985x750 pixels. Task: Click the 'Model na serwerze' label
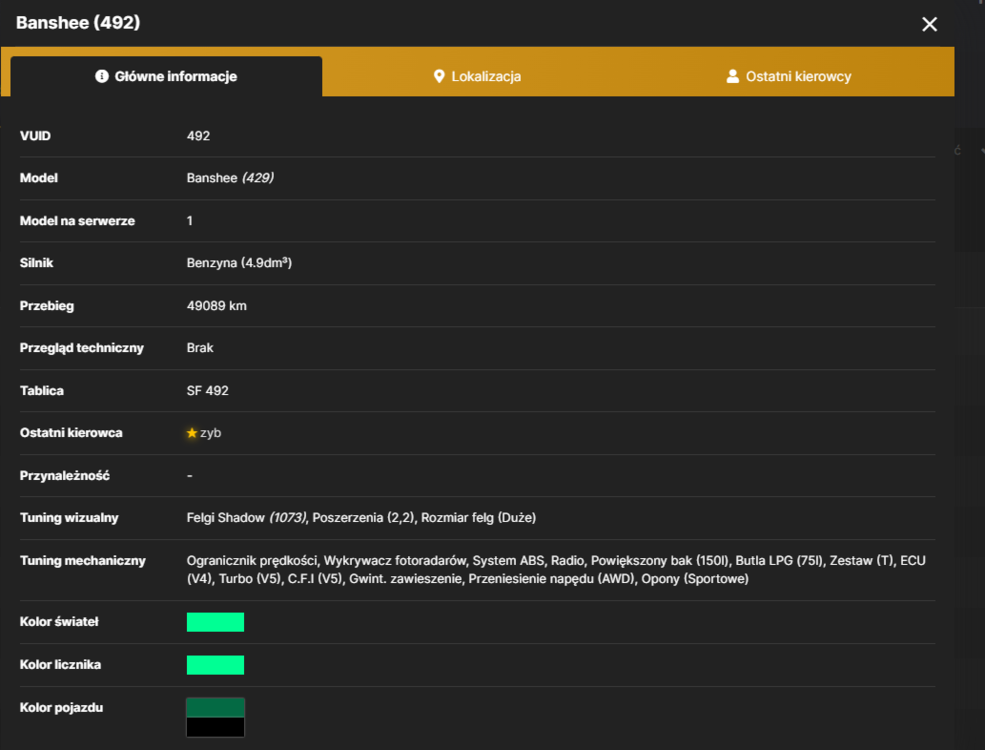point(77,220)
